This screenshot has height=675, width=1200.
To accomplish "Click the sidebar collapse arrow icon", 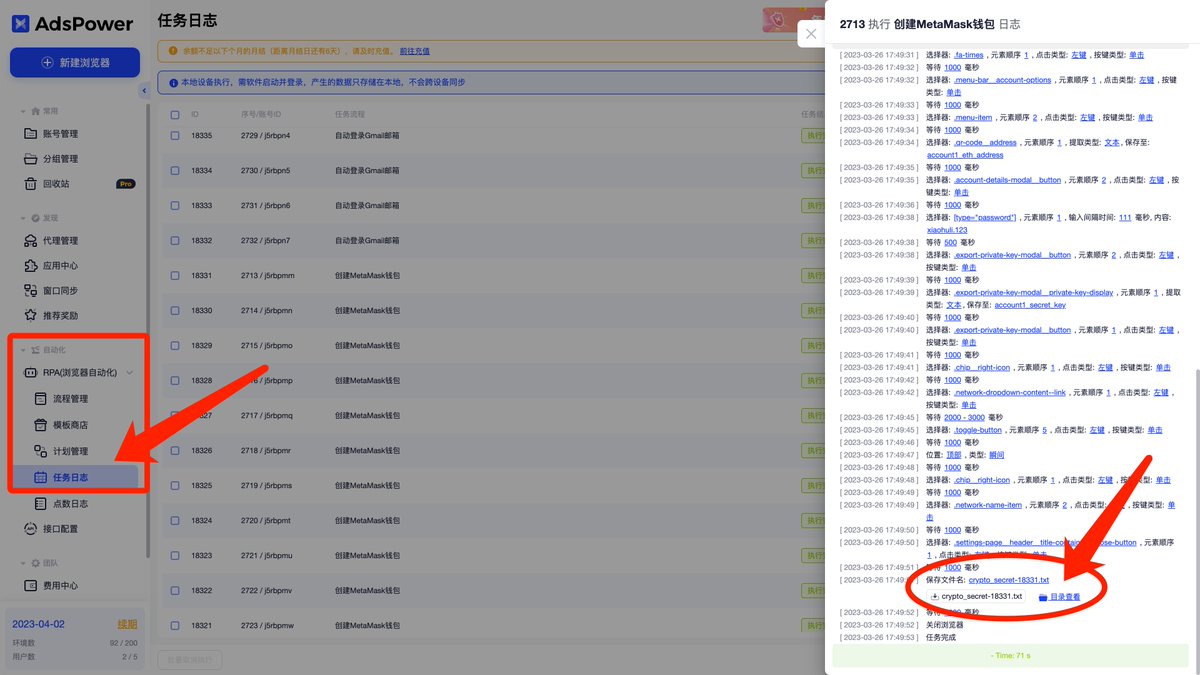I will 143,91.
